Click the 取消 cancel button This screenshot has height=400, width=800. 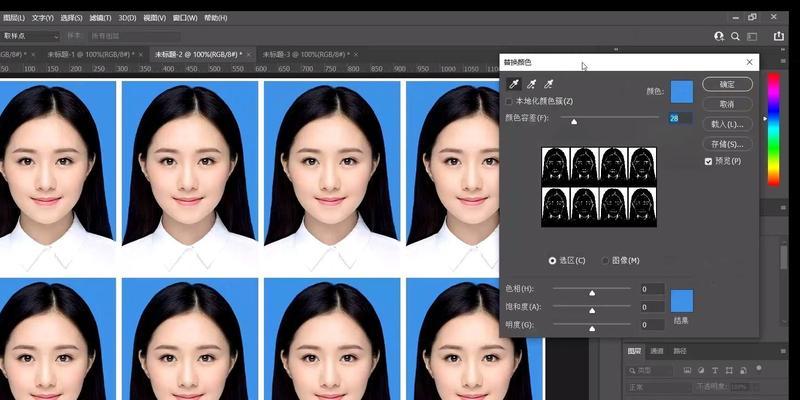click(727, 104)
